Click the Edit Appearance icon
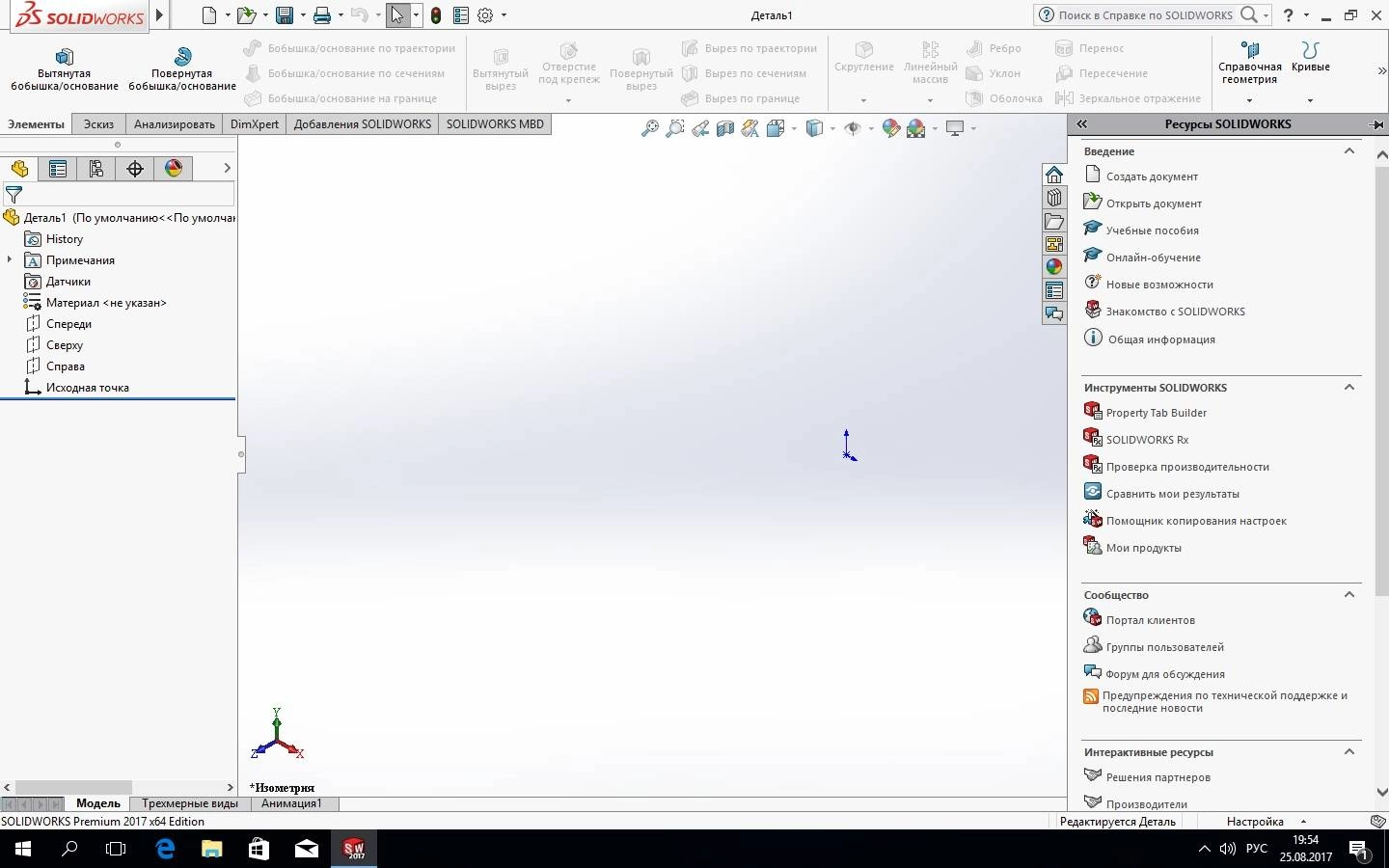The image size is (1389, 868). click(x=891, y=128)
